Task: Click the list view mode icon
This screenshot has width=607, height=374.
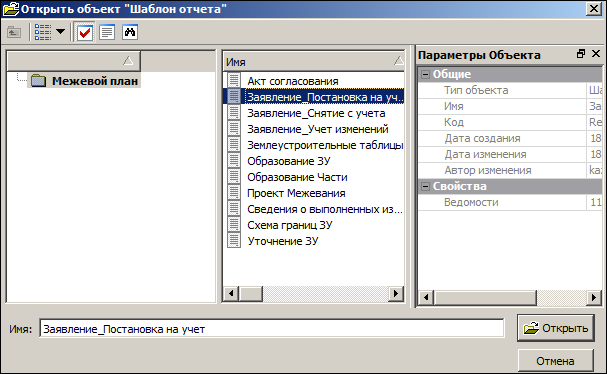Action: tap(43, 32)
